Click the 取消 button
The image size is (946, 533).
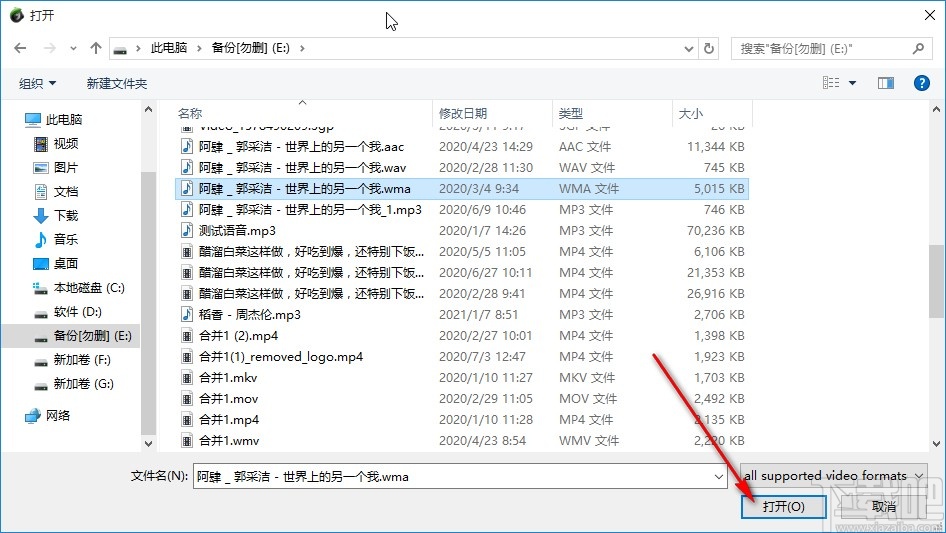coord(884,506)
